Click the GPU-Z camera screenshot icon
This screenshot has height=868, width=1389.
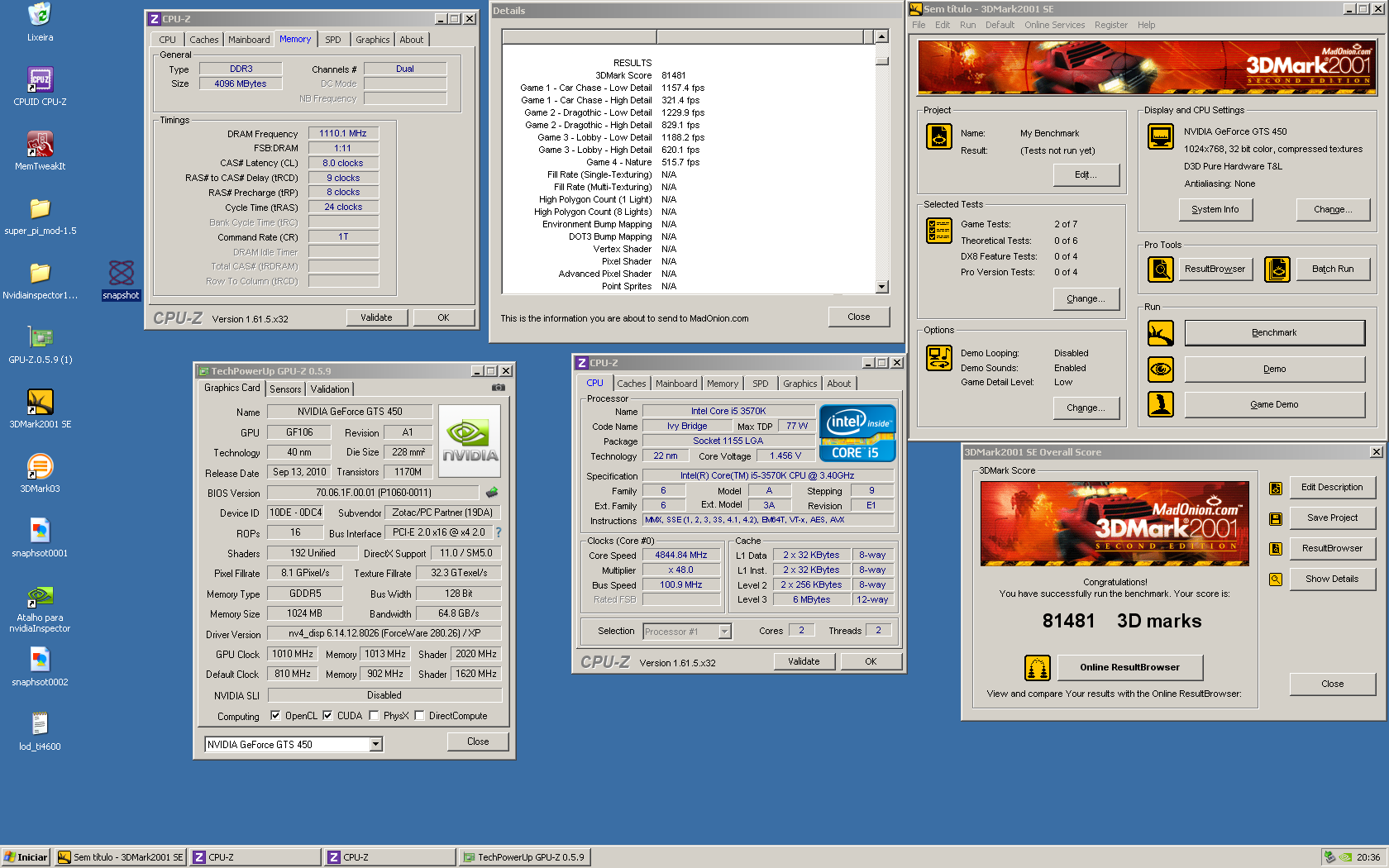pyautogui.click(x=499, y=388)
